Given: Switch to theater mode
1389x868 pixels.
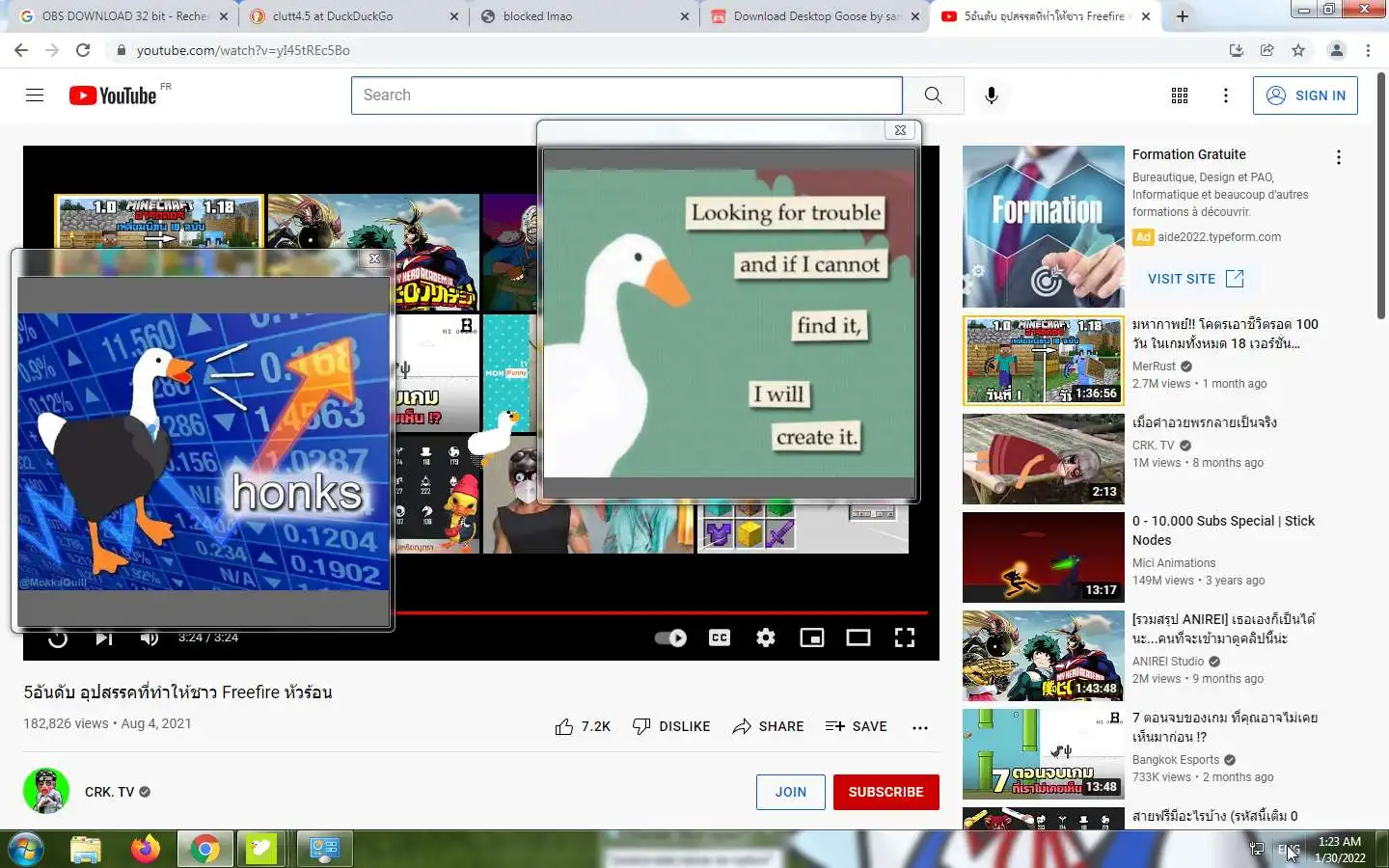Looking at the screenshot, I should pyautogui.click(x=858, y=637).
